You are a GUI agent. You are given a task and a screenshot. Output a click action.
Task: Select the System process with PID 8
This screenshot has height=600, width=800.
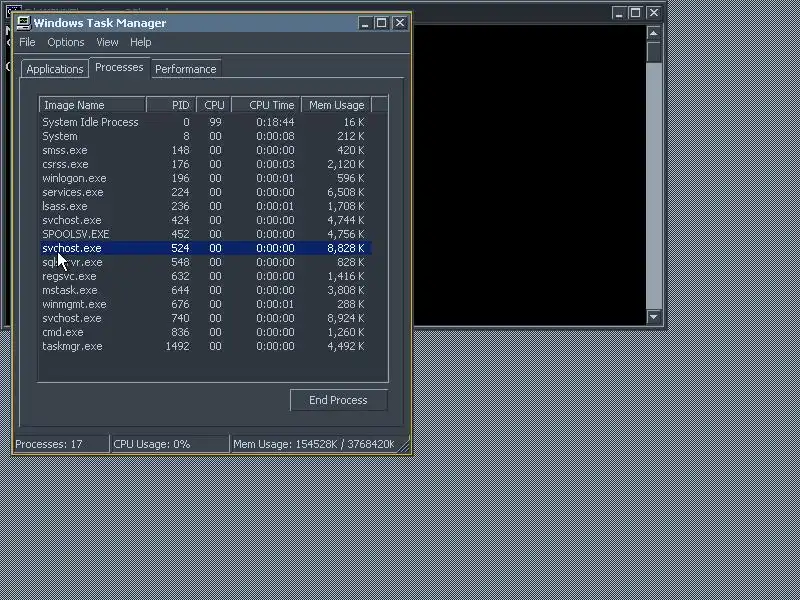(x=206, y=136)
